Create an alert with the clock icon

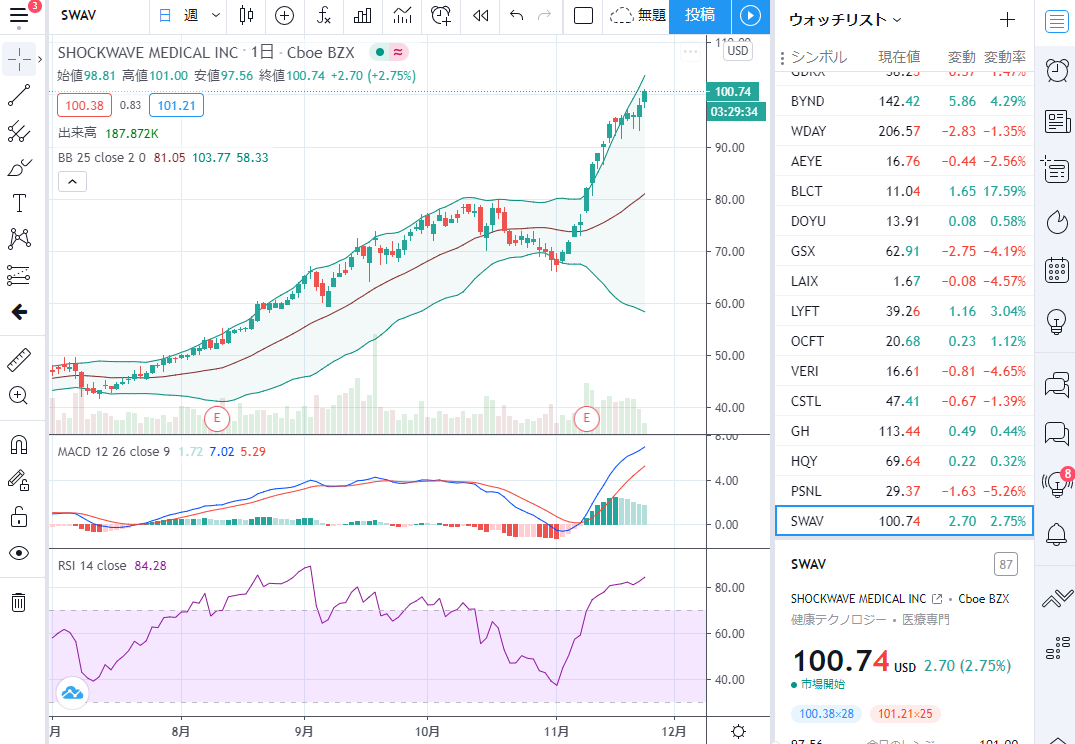pyautogui.click(x=441, y=15)
